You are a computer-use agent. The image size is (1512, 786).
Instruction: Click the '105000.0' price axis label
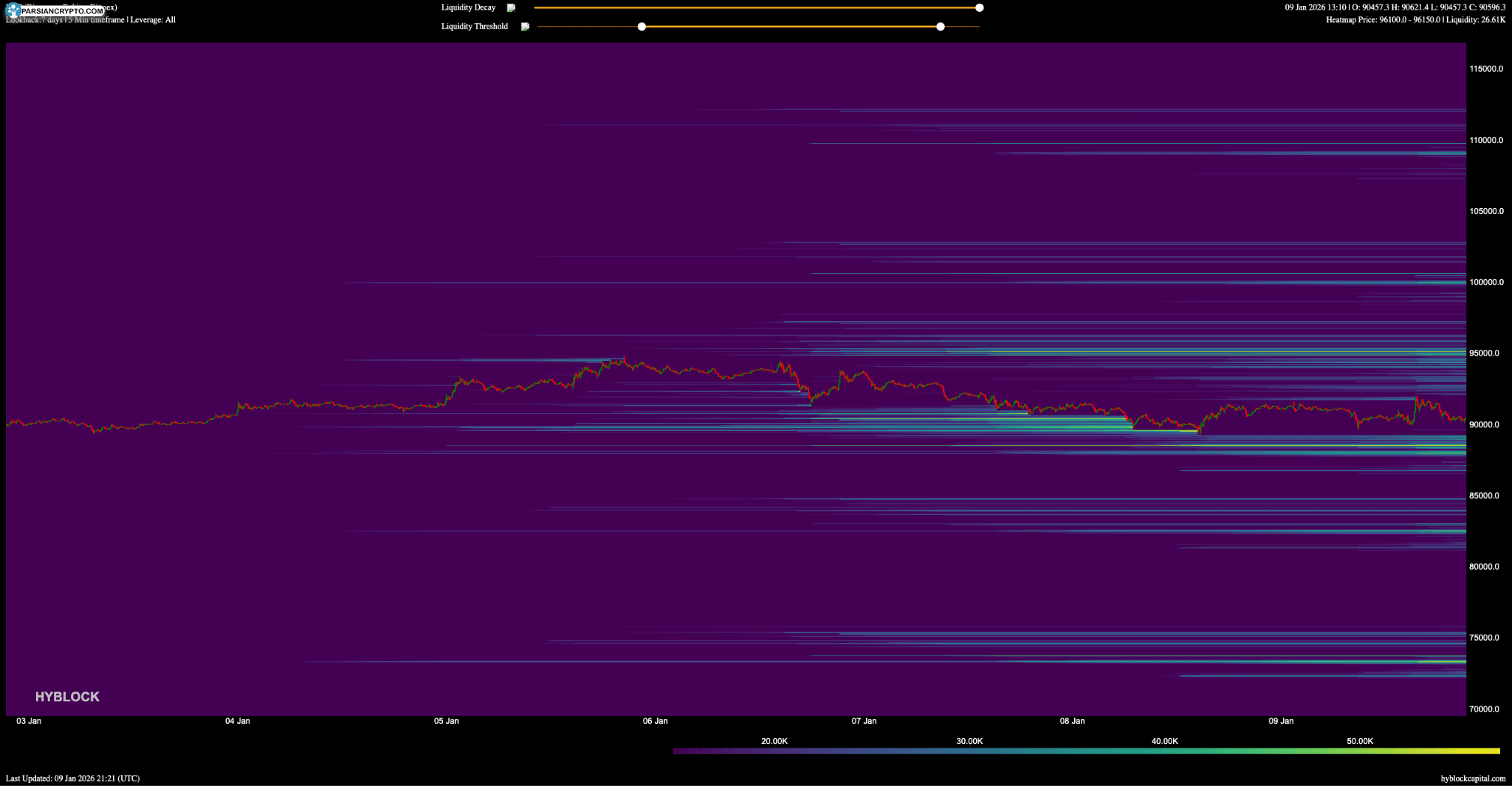pos(1486,211)
